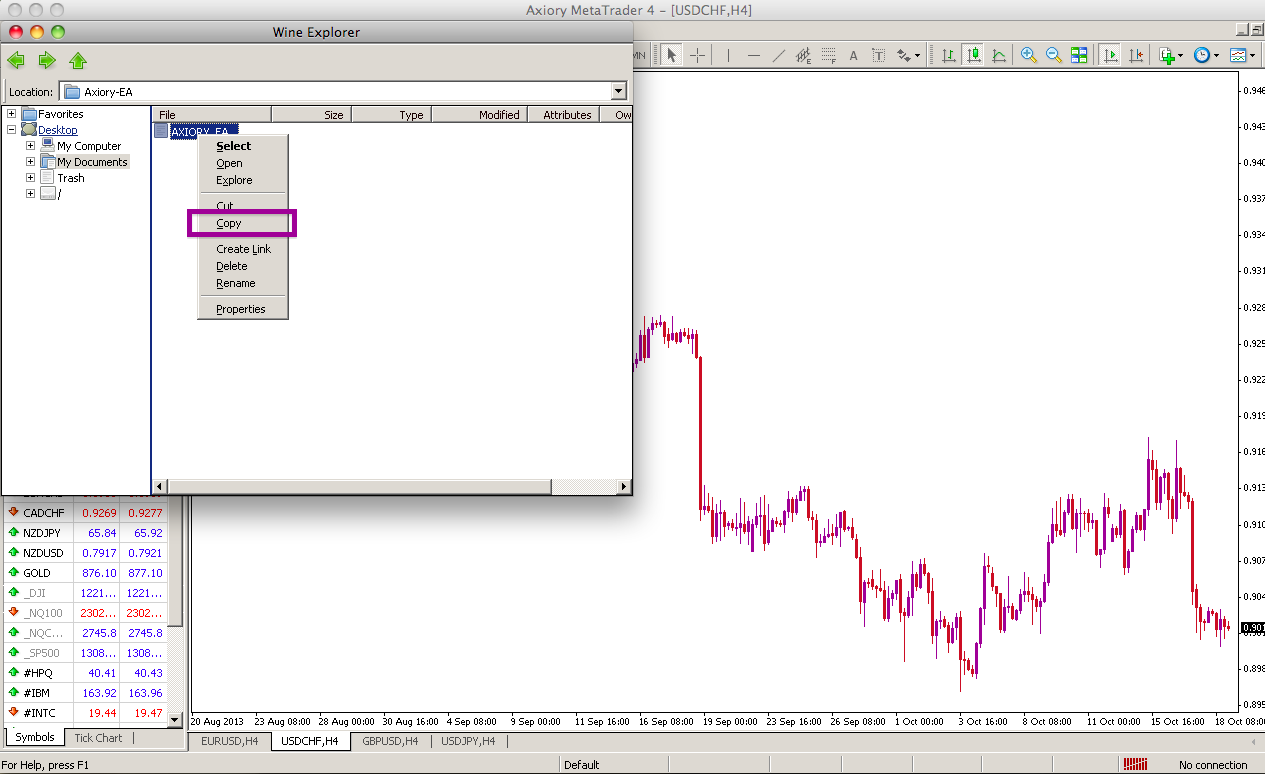The image size is (1265, 774).
Task: Switch chart to line chart mode
Action: pos(997,55)
